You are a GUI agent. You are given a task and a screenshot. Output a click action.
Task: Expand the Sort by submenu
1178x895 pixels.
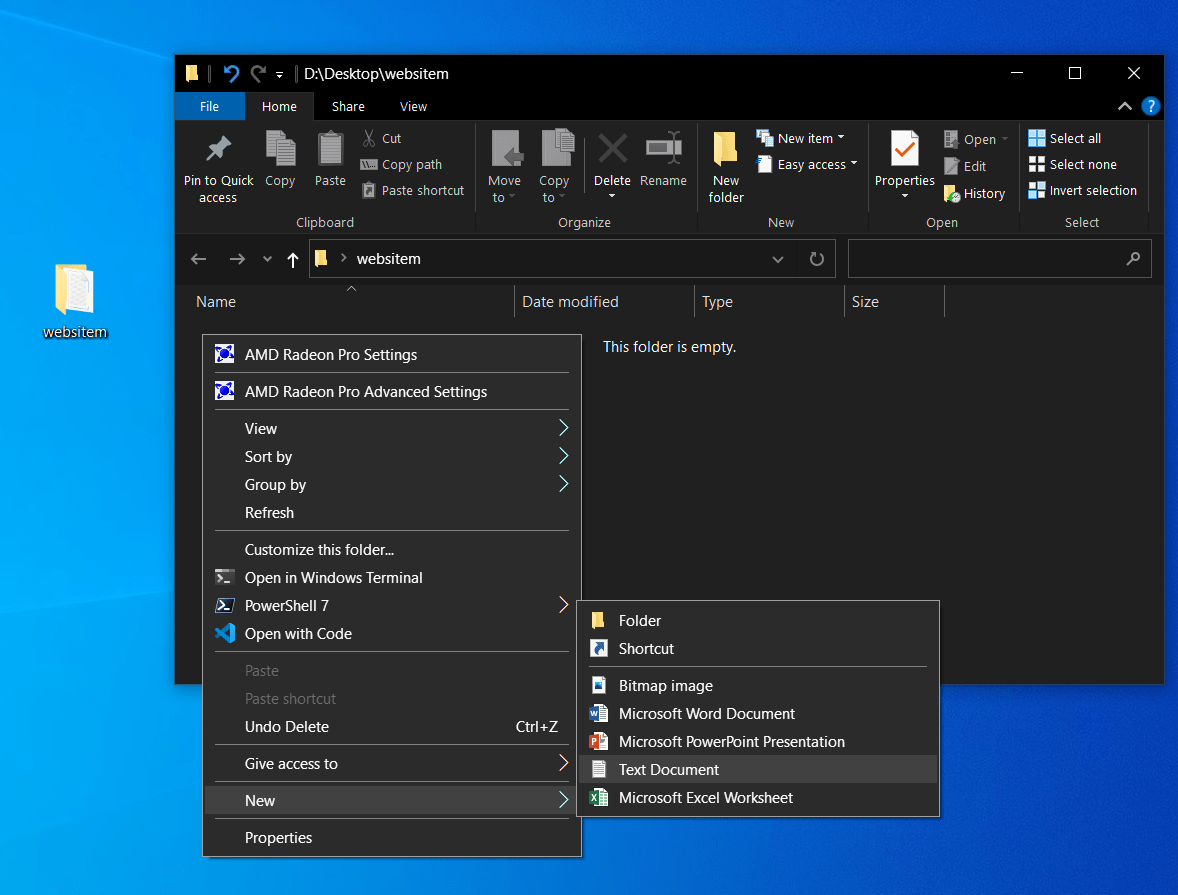(392, 457)
